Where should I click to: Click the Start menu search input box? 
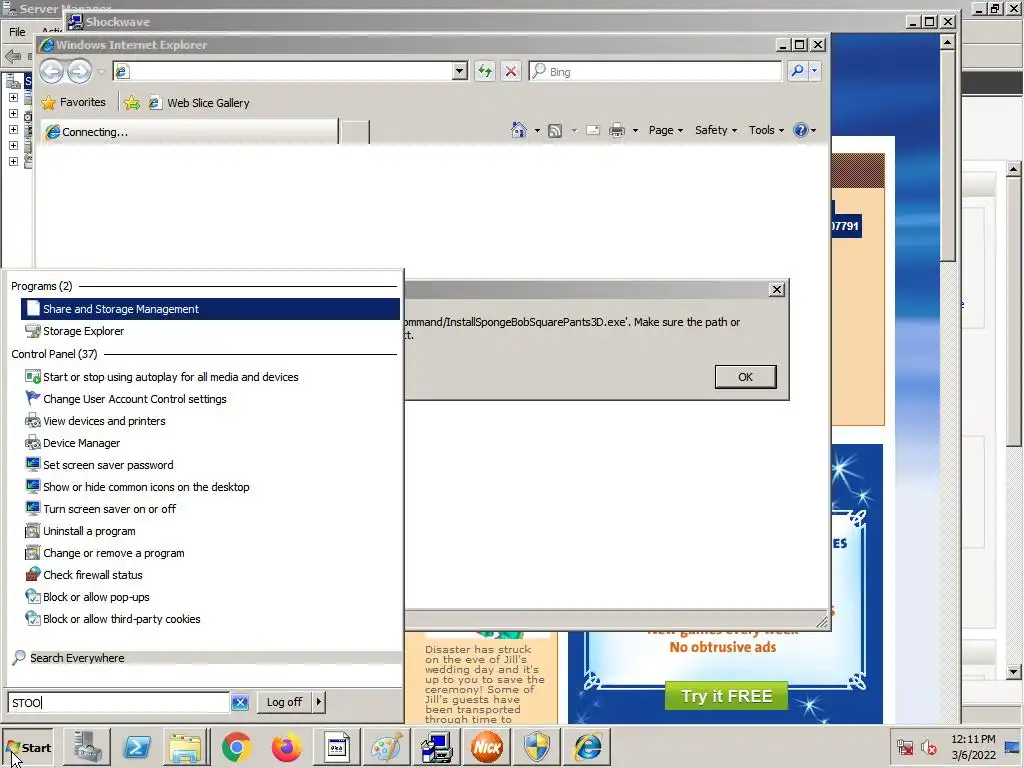pyautogui.click(x=119, y=702)
